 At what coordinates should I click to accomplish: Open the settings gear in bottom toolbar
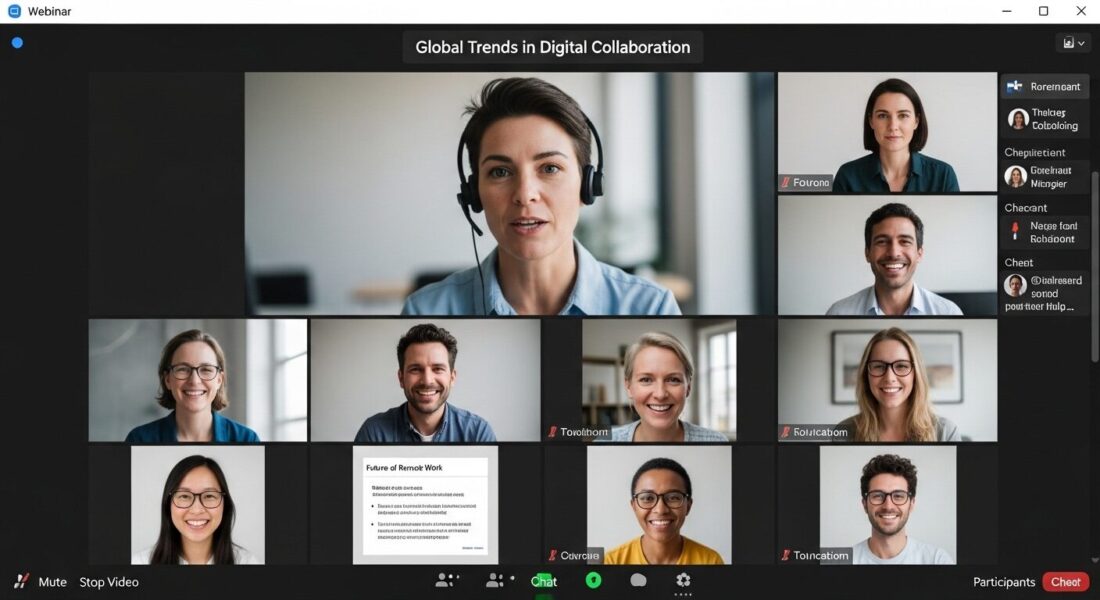coord(683,580)
